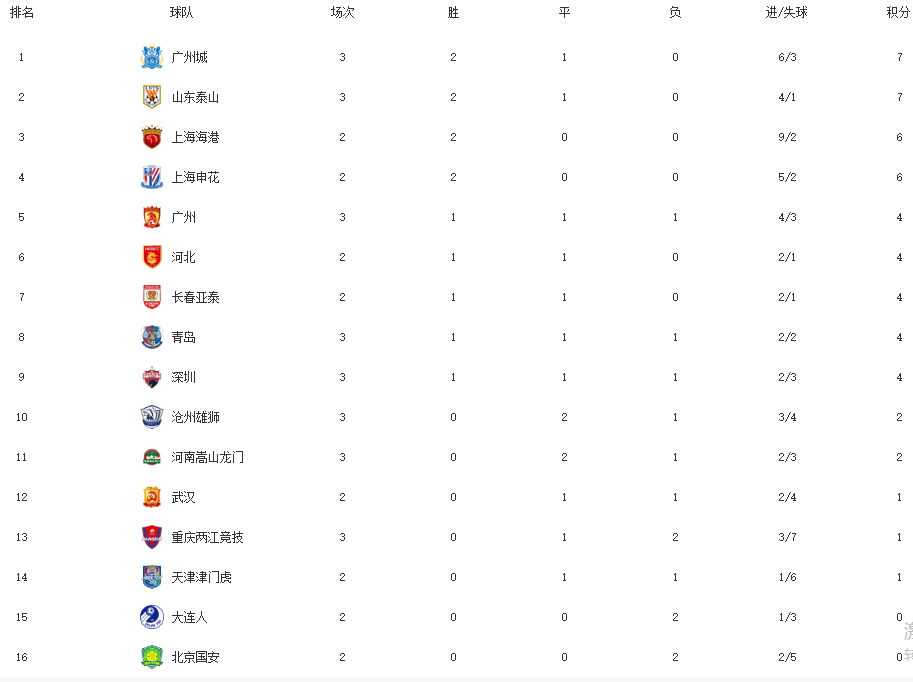This screenshot has width=913, height=682.
Task: Click the 青岛 team crest
Action: 152,337
